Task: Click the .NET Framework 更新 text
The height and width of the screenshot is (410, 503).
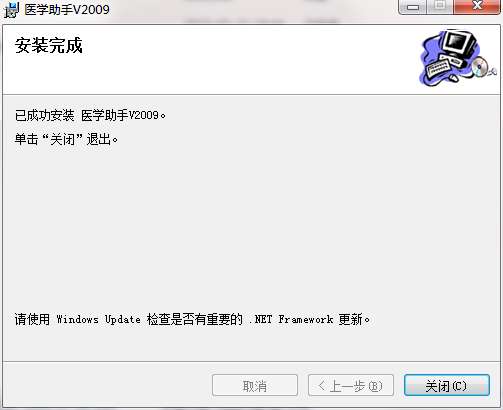Action: coord(309,319)
